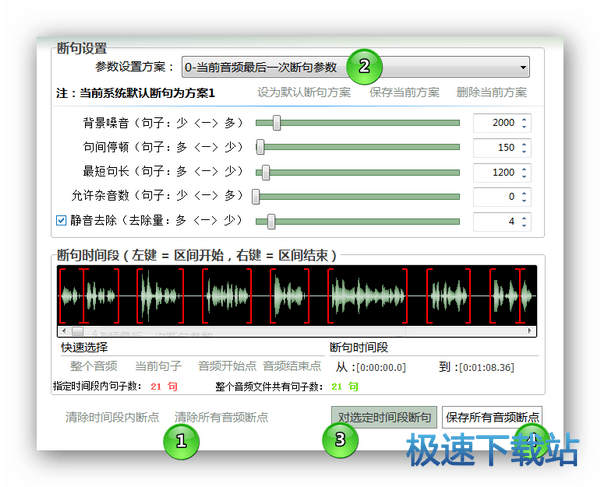600x487 pixels.
Task: Increase 静音去除 value with up arrow
Action: coord(524,217)
